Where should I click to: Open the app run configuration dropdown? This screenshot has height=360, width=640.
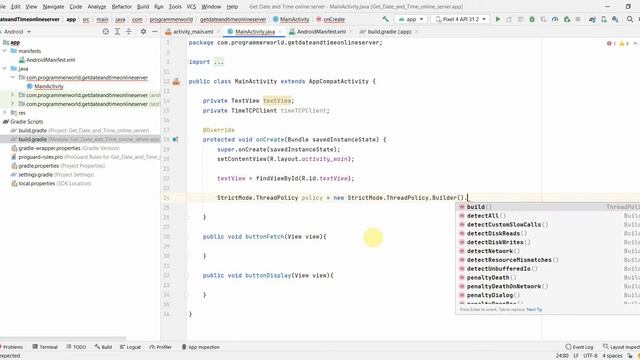(411, 19)
